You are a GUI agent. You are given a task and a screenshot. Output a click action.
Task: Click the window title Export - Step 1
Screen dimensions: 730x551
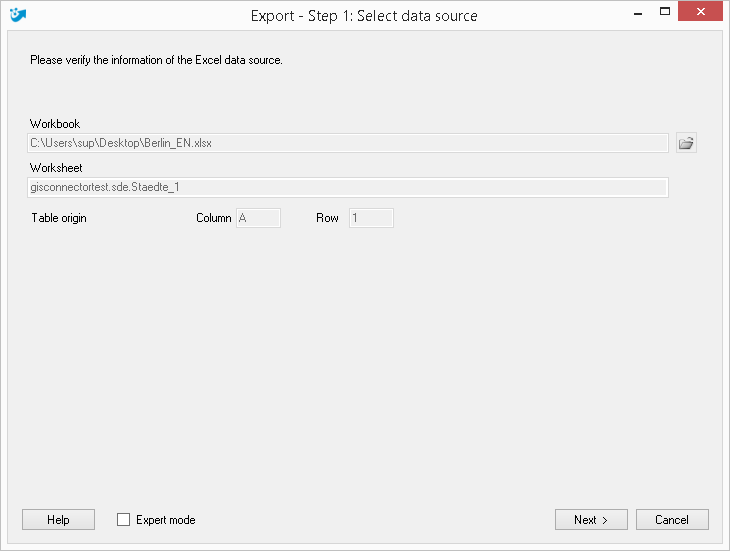[x=364, y=16]
